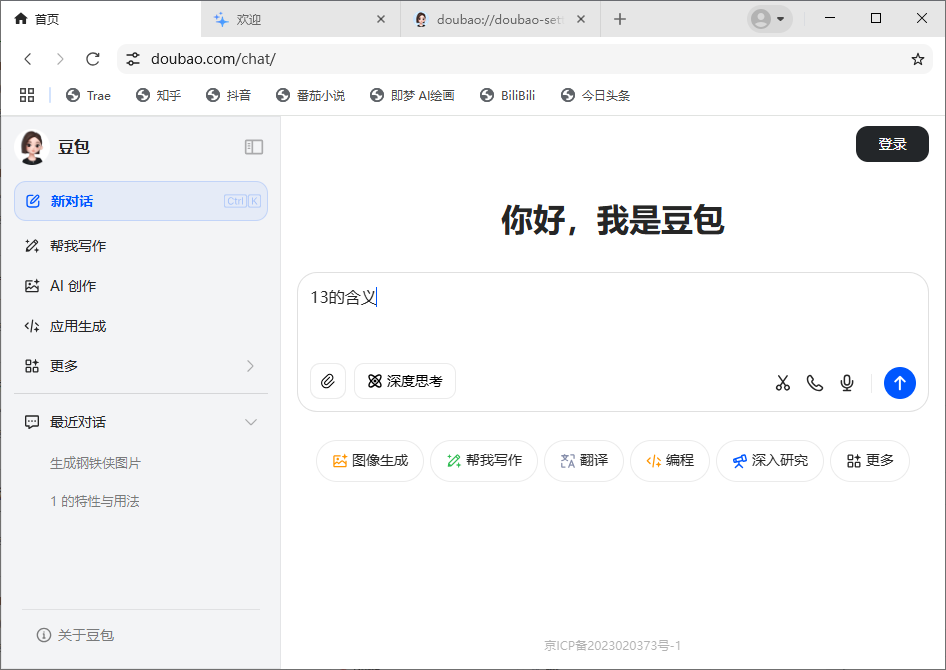Click the 豆包 title in the sidebar

point(74,147)
